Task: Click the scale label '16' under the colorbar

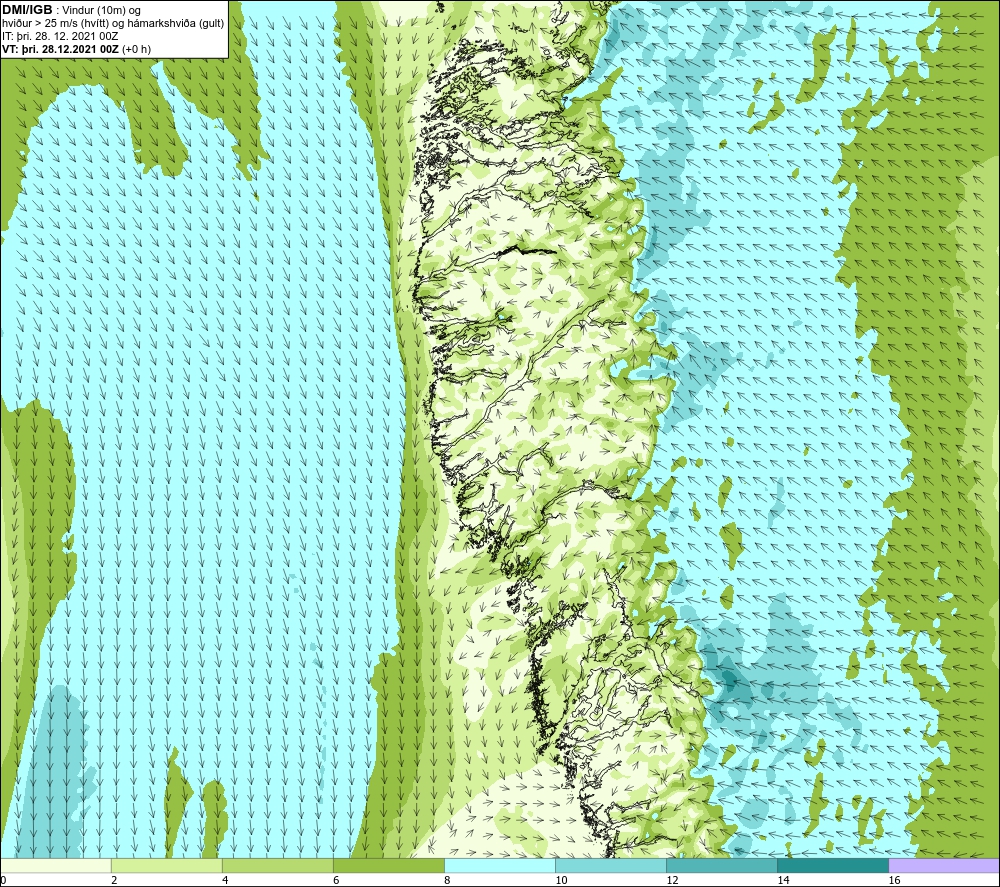Action: (894, 881)
